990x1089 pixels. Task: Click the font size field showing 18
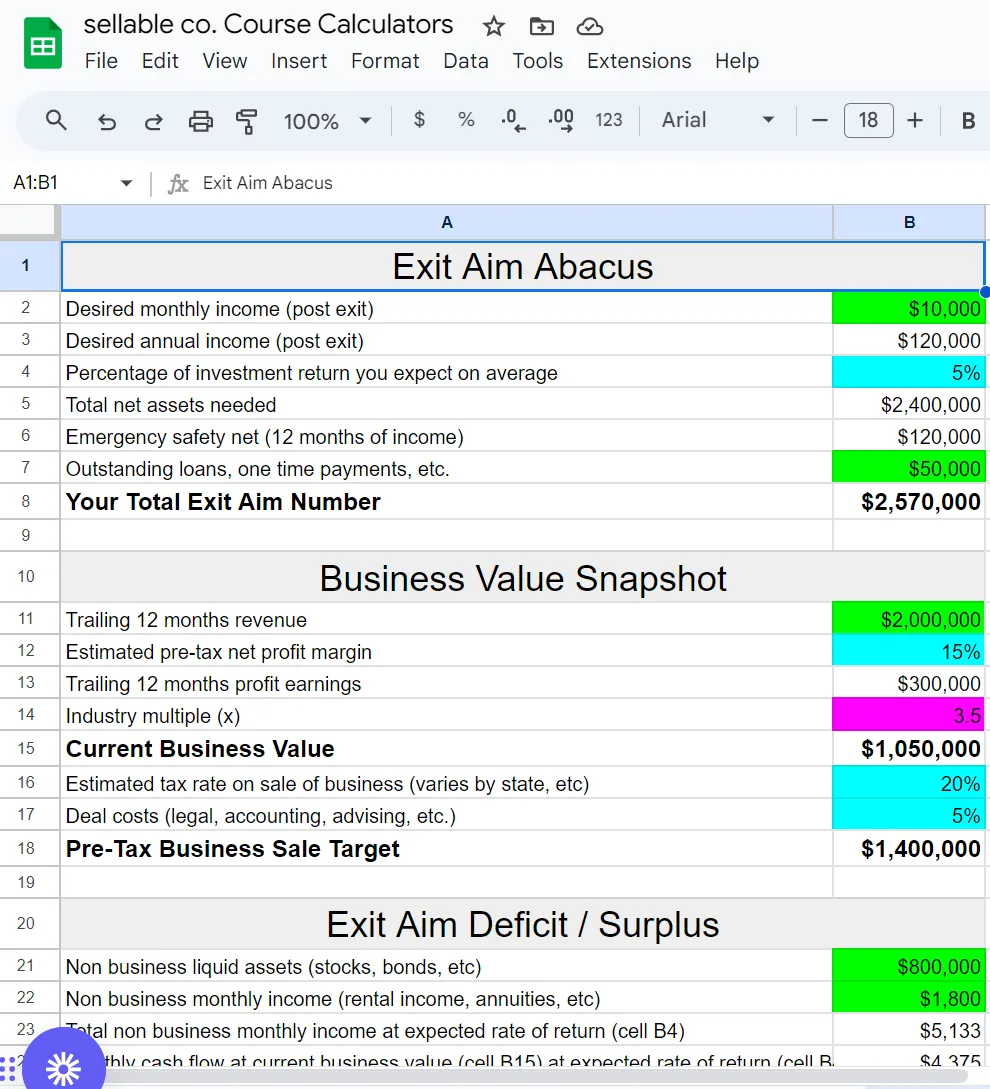tap(868, 120)
